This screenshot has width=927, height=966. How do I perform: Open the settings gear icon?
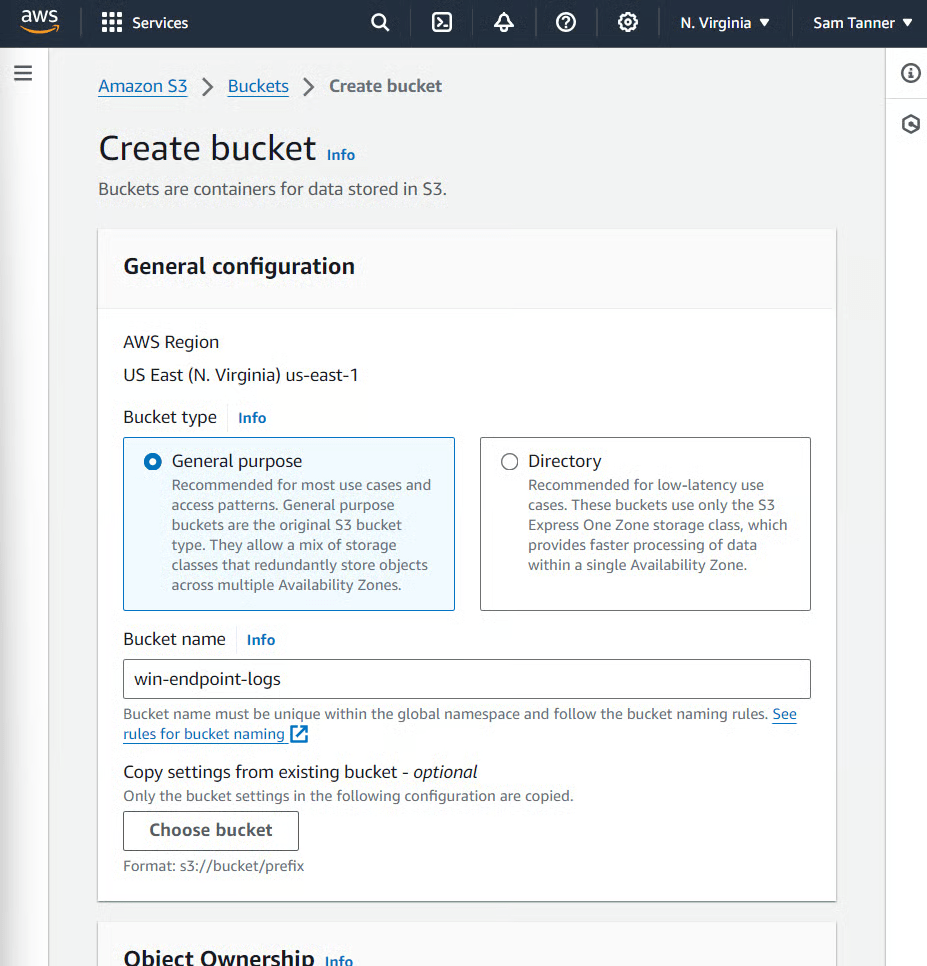tap(628, 23)
